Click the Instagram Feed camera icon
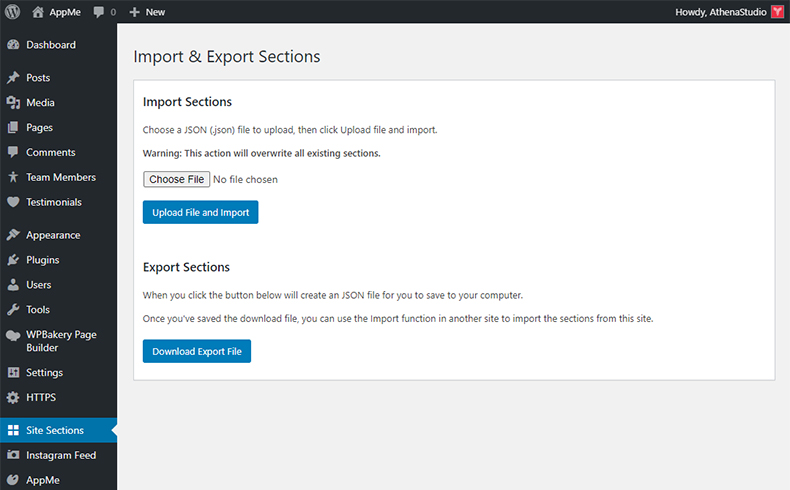Screen dimensions: 790x490 point(13,455)
